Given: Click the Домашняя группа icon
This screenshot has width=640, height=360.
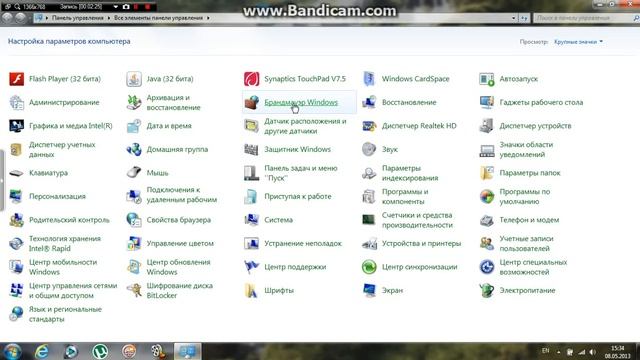Looking at the screenshot, I should pos(134,149).
